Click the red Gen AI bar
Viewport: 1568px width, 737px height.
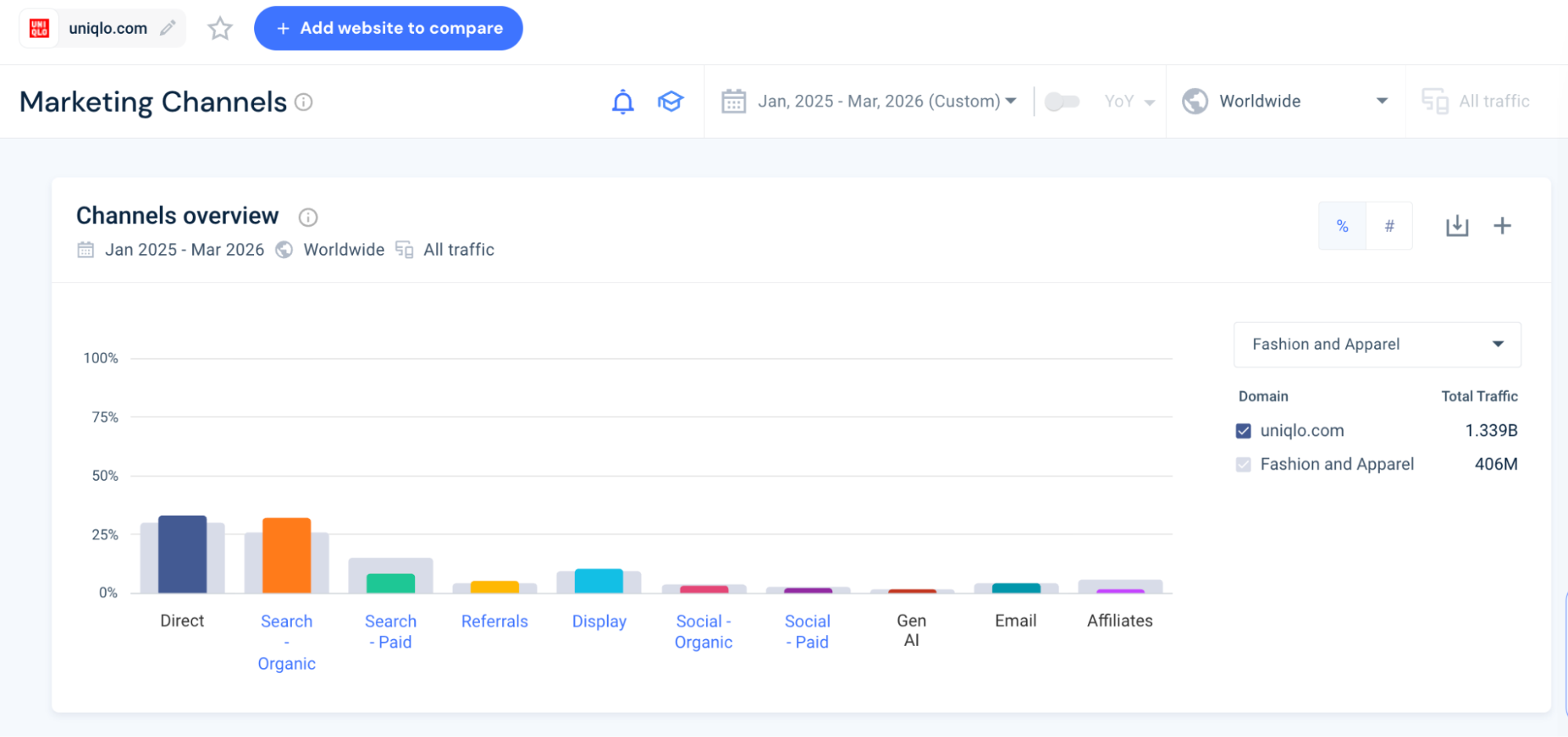point(912,591)
